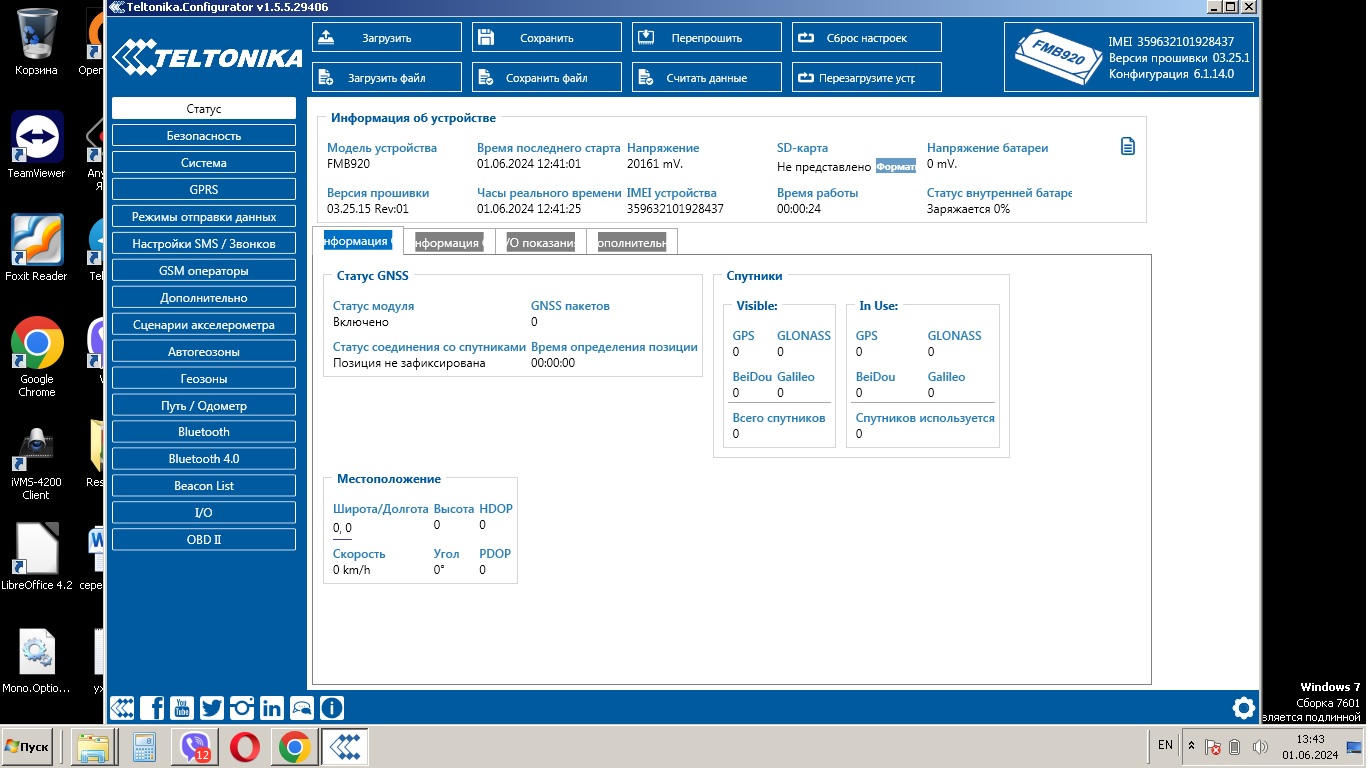
Task: Open the Twitter link icon
Action: [x=212, y=708]
